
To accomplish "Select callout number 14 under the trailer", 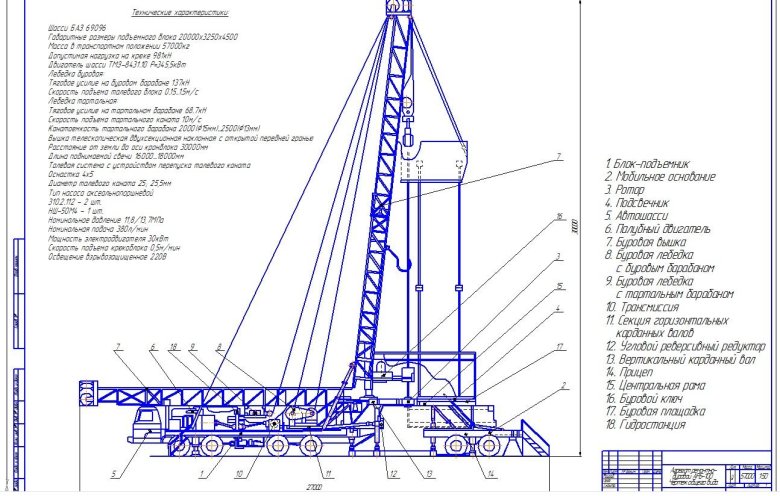I will 492,470.
